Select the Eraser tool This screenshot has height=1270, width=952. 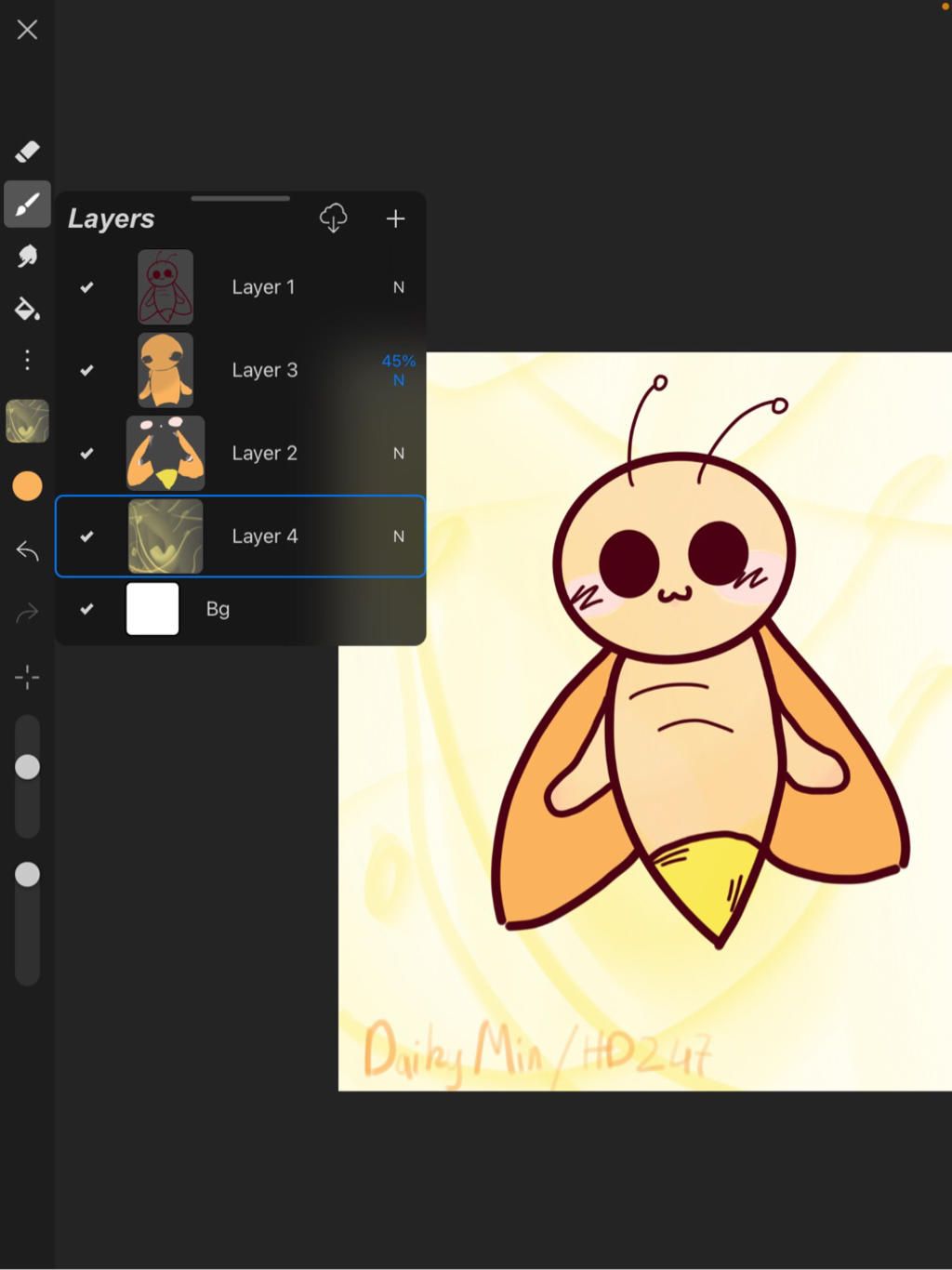[27, 152]
